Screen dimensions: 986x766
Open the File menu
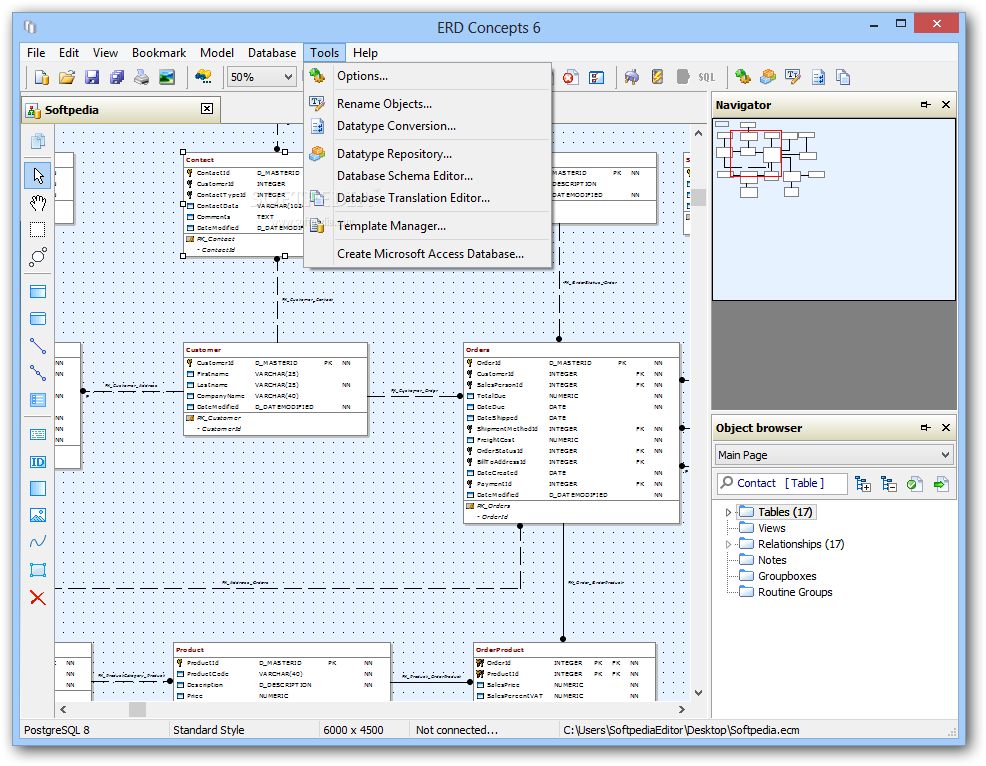tap(36, 53)
